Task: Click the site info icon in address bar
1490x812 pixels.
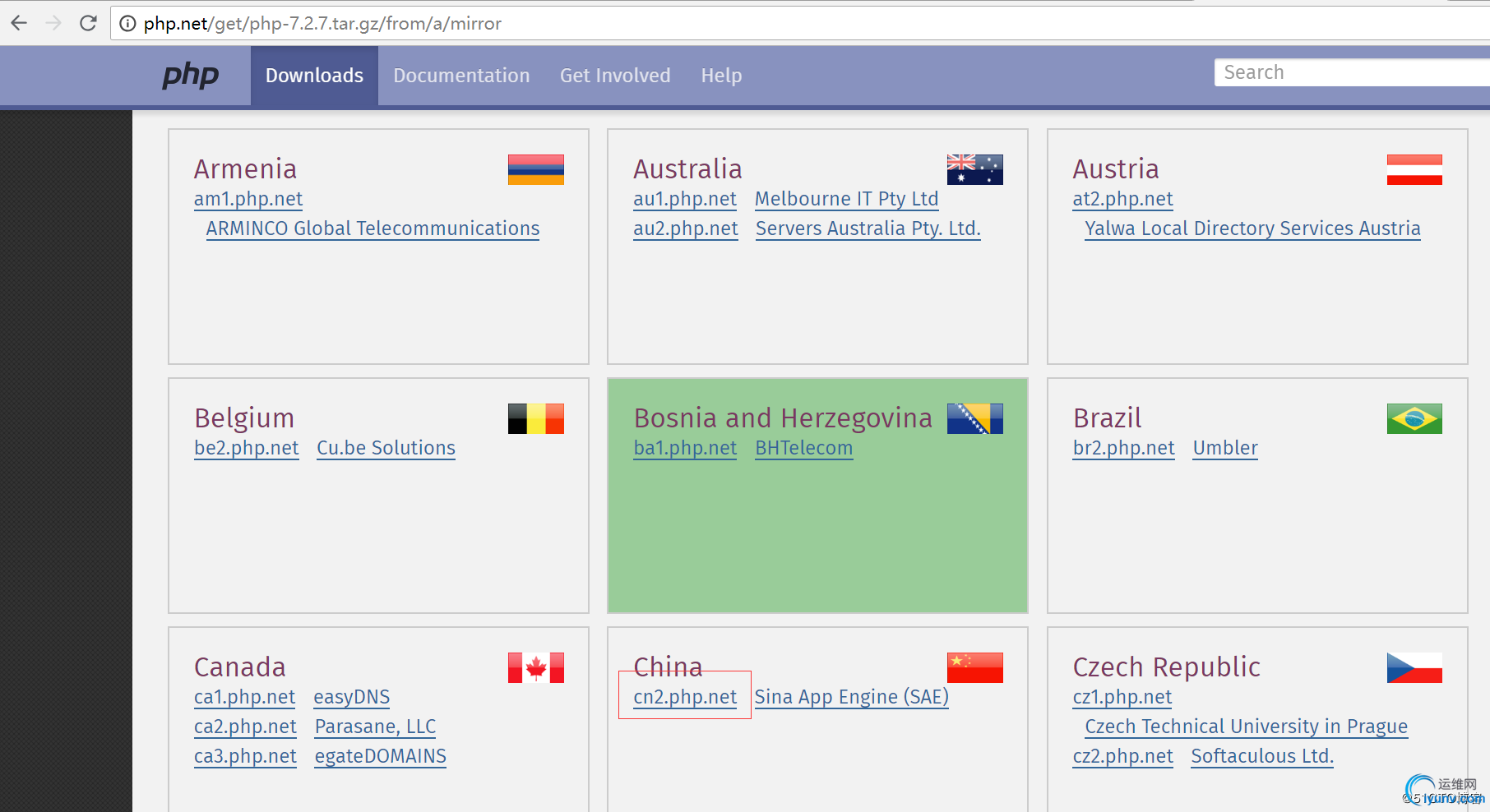Action: coord(127,23)
